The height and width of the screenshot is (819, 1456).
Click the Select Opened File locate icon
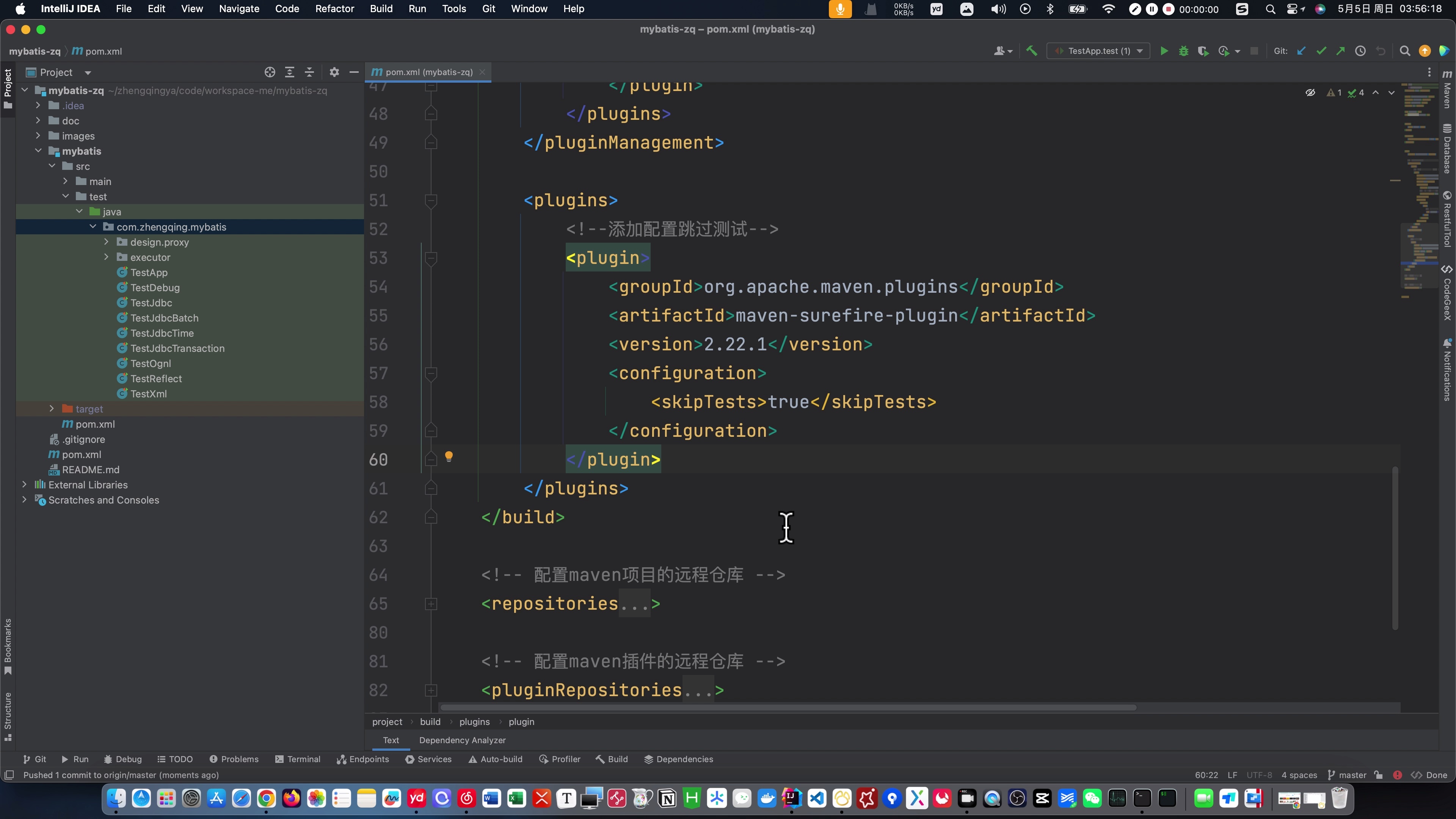(270, 72)
